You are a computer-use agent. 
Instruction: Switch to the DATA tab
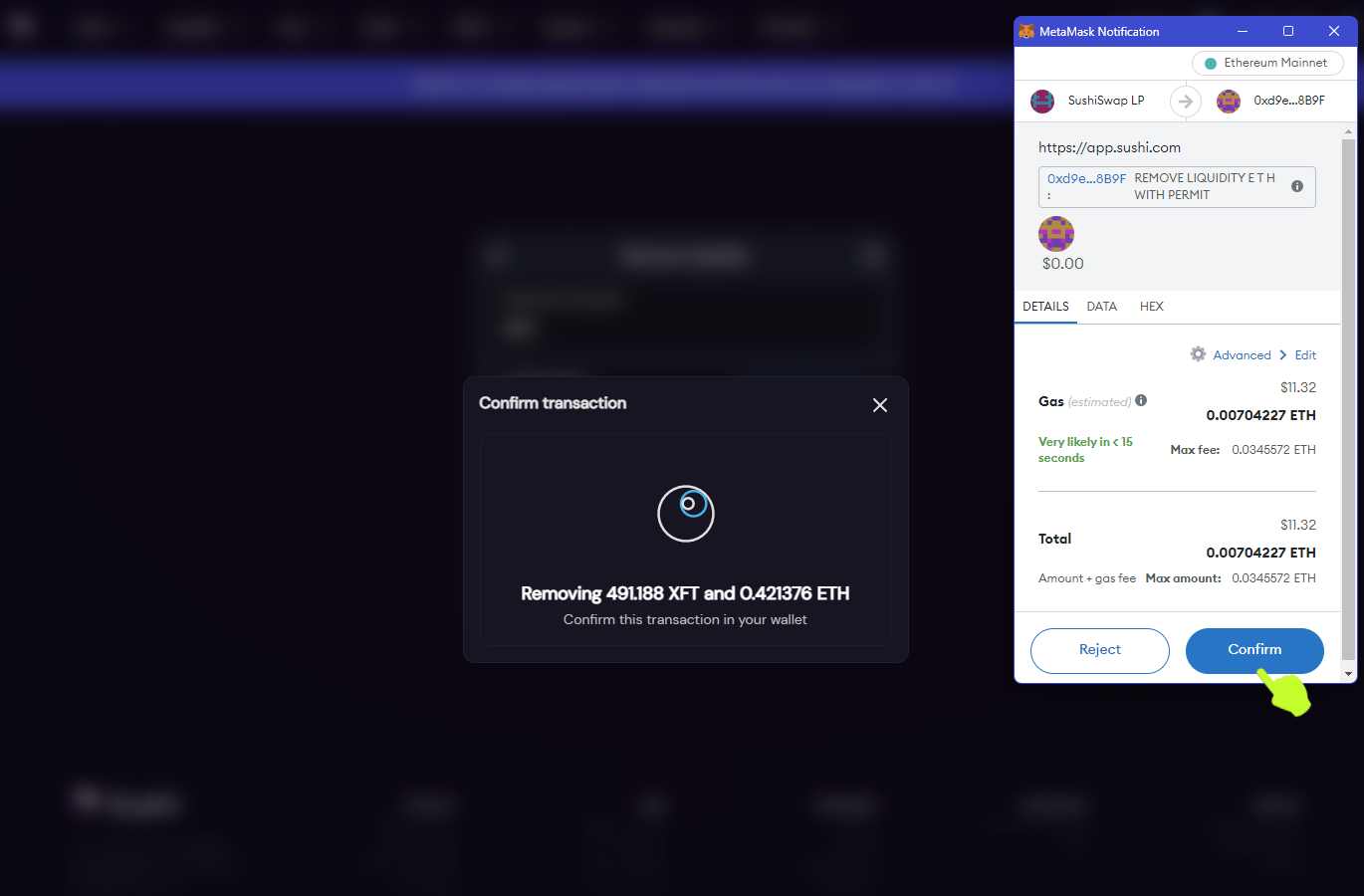click(x=1101, y=307)
